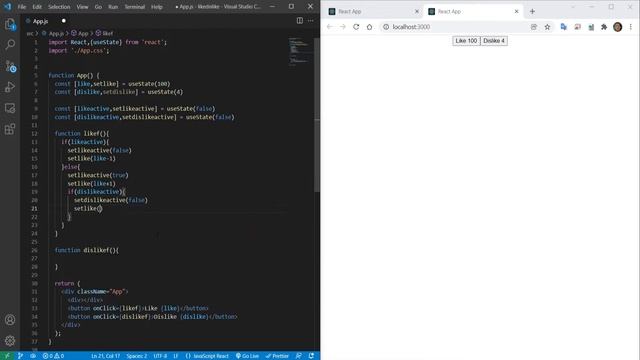View site information for localhost
The image size is (640, 360).
(386, 27)
